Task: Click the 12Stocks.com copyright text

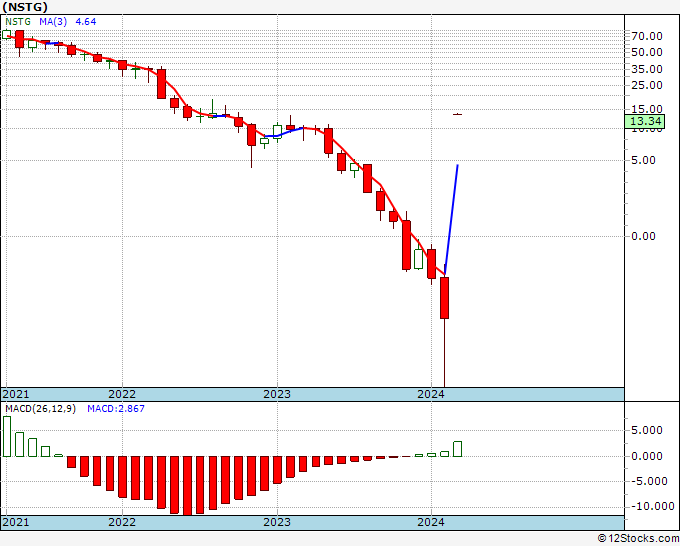Action: (638, 539)
